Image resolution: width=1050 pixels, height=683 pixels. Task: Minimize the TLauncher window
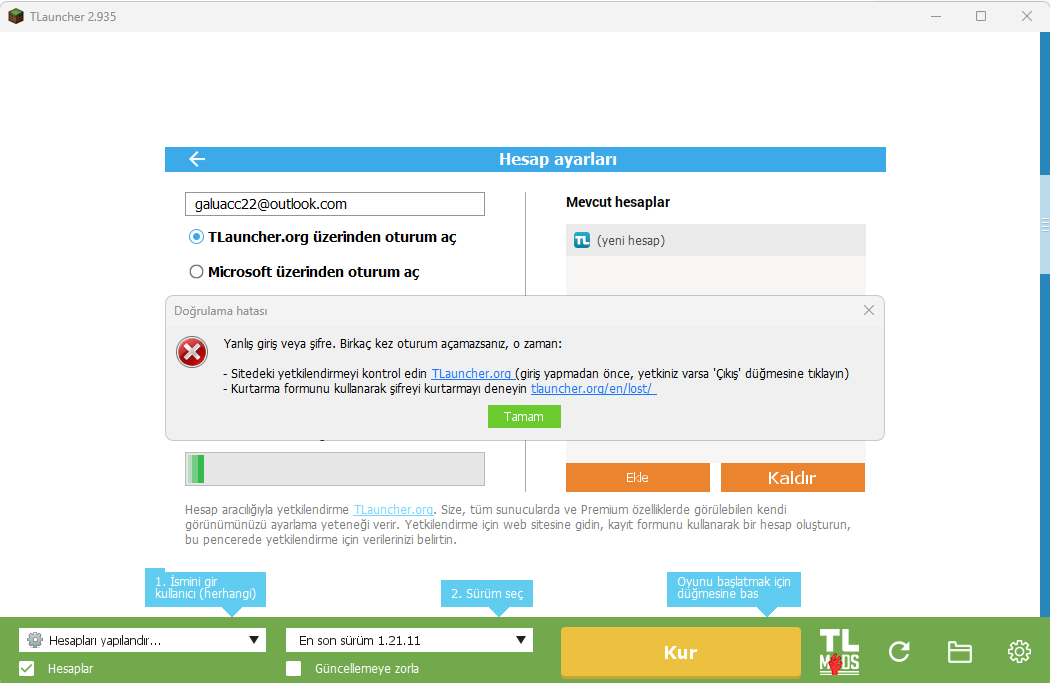(936, 16)
